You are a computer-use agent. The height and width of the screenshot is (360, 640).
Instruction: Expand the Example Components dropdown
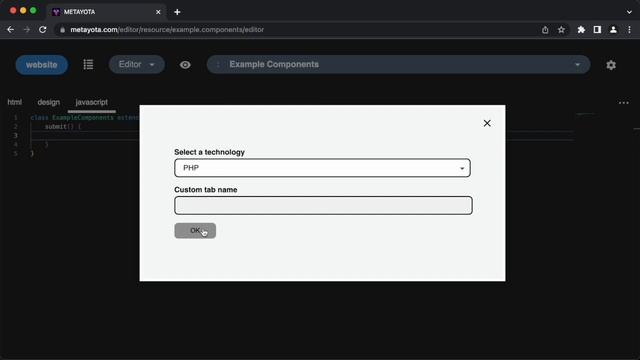pos(577,64)
